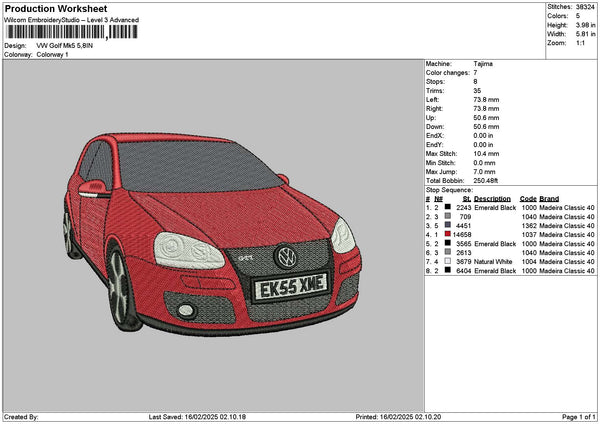Click the 'Brand' column header
This screenshot has width=600, height=424.
point(549,199)
